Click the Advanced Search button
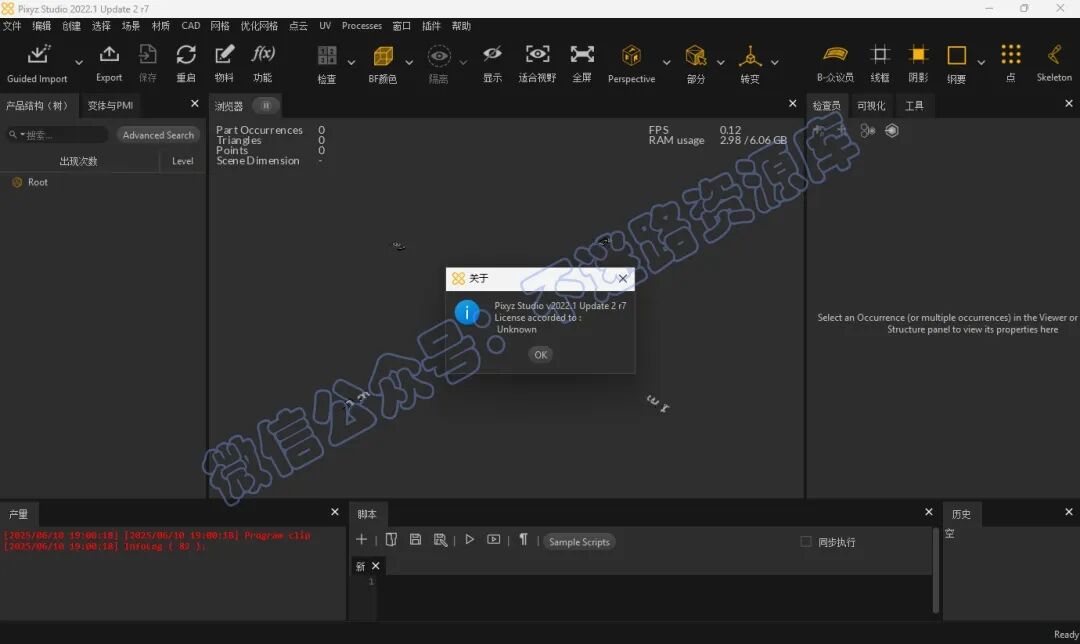The image size is (1080, 644). click(x=158, y=135)
